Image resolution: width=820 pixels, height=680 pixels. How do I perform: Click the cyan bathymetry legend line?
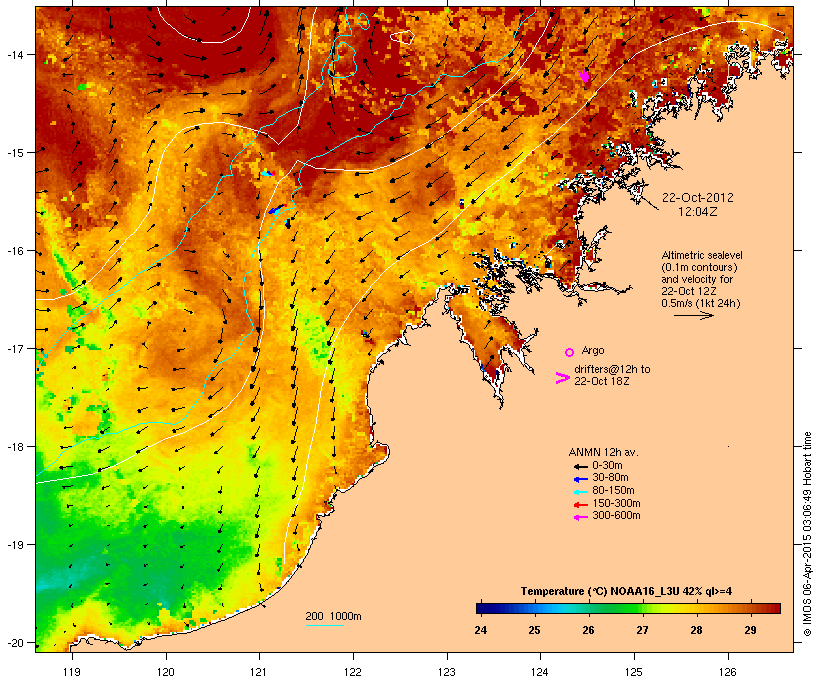click(324, 625)
